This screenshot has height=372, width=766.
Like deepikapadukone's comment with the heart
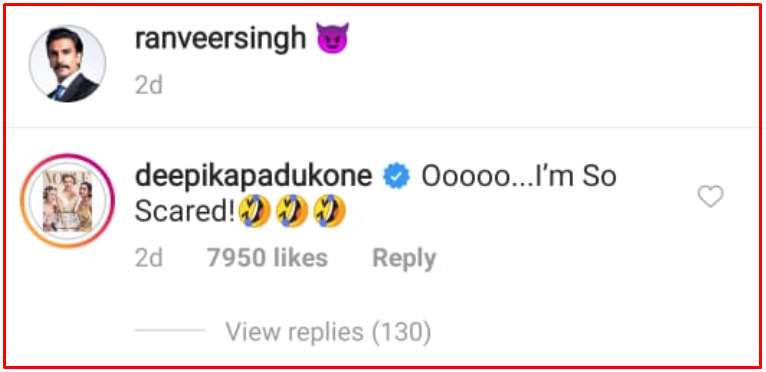(x=710, y=197)
